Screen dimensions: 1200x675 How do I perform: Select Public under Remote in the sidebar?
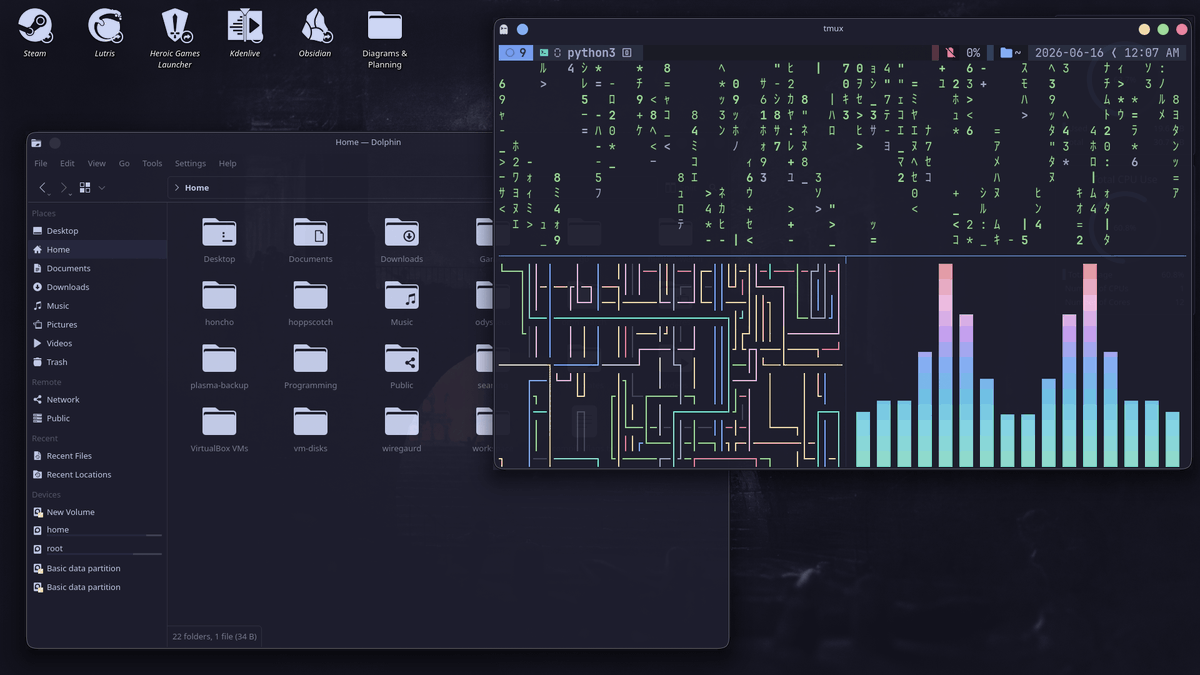(x=97, y=418)
